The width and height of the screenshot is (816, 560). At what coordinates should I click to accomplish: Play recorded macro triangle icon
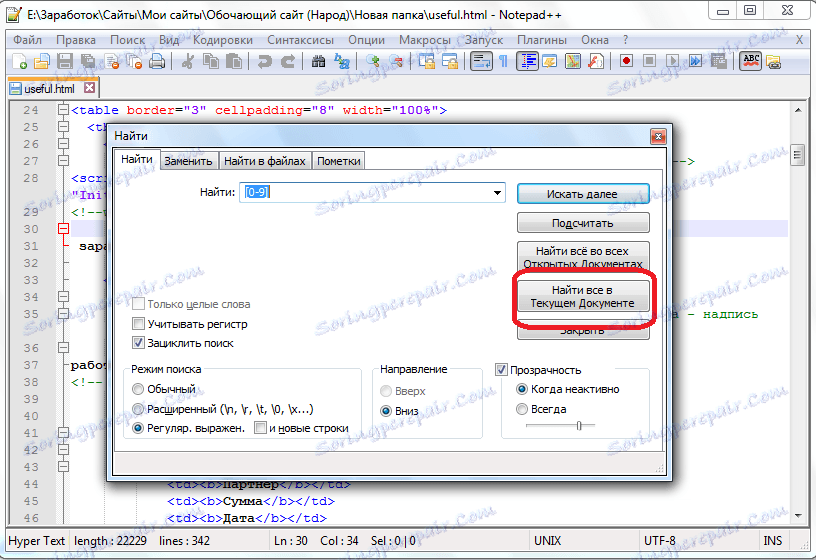pos(672,61)
